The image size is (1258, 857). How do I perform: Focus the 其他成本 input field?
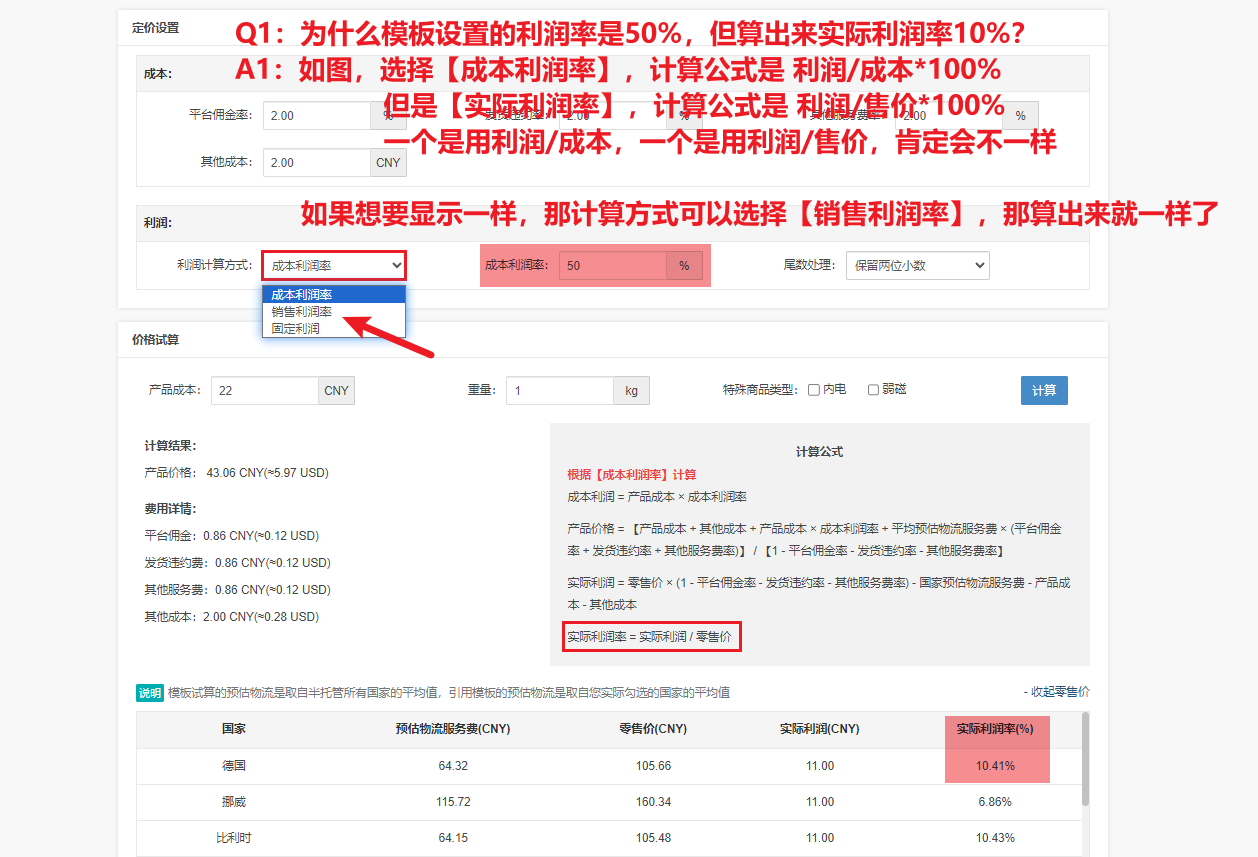(x=317, y=162)
